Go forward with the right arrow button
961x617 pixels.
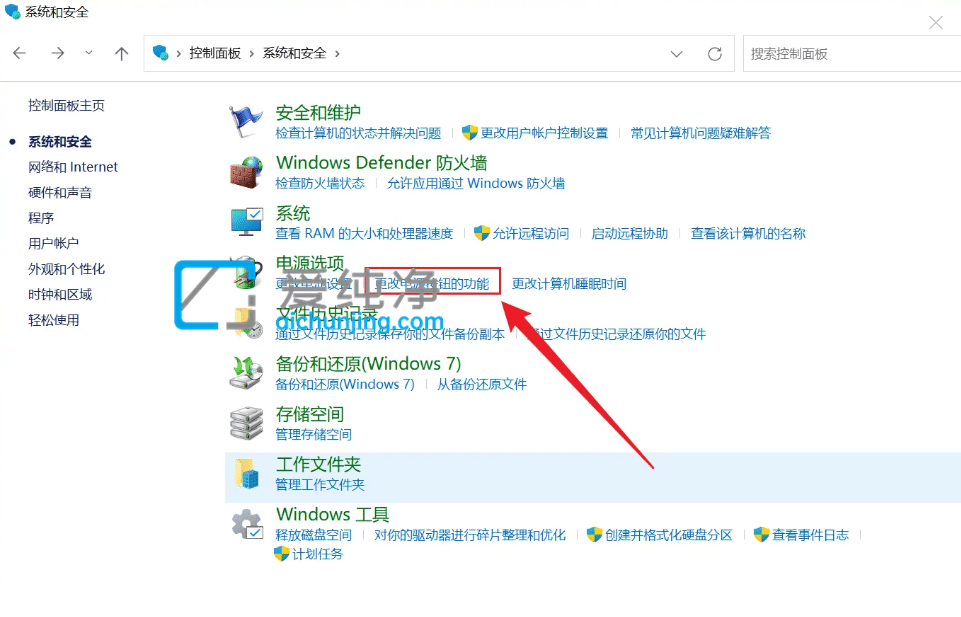58,53
